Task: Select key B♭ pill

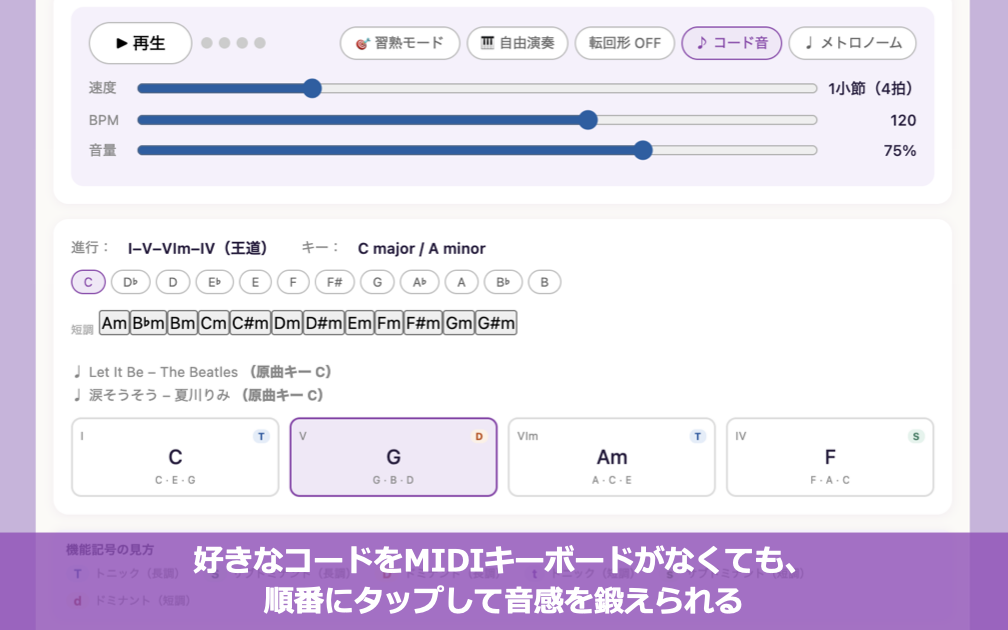Action: pyautogui.click(x=503, y=282)
